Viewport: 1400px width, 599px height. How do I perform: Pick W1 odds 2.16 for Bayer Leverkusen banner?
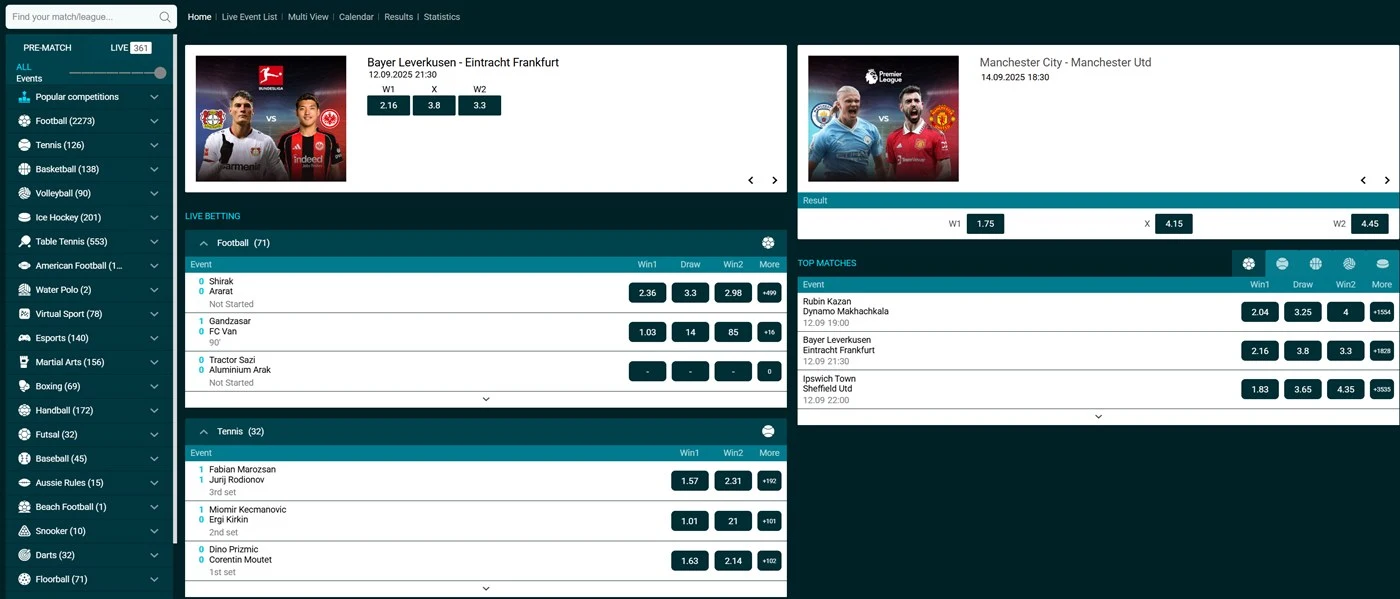[x=388, y=105]
